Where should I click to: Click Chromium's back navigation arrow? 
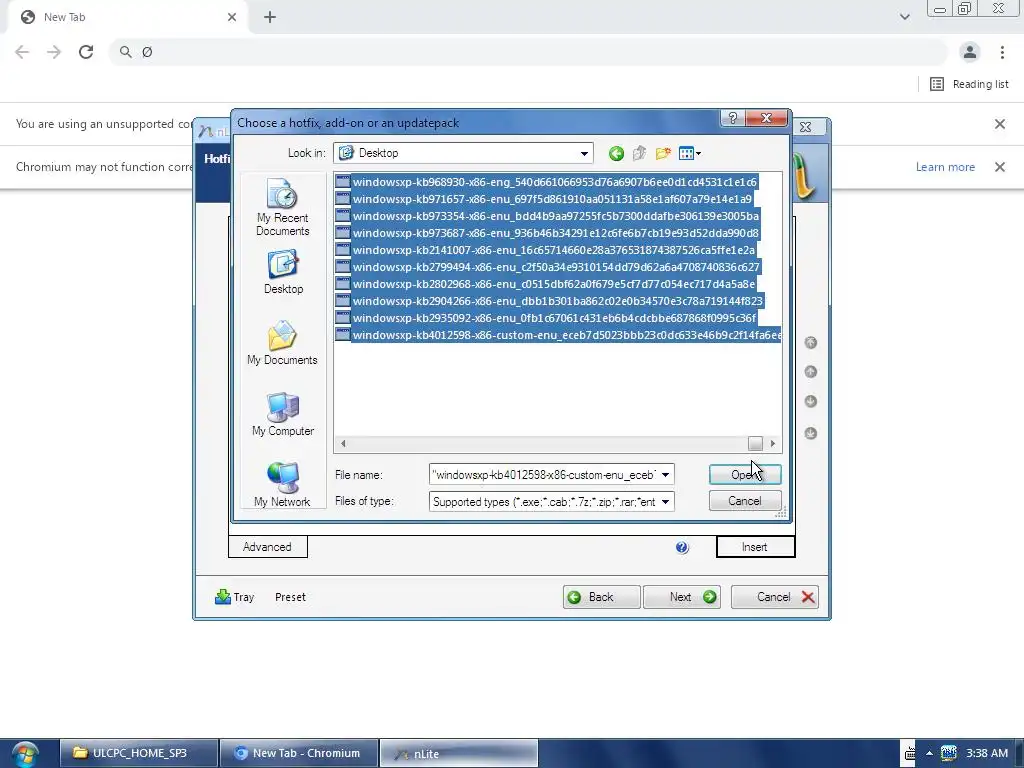click(22, 52)
